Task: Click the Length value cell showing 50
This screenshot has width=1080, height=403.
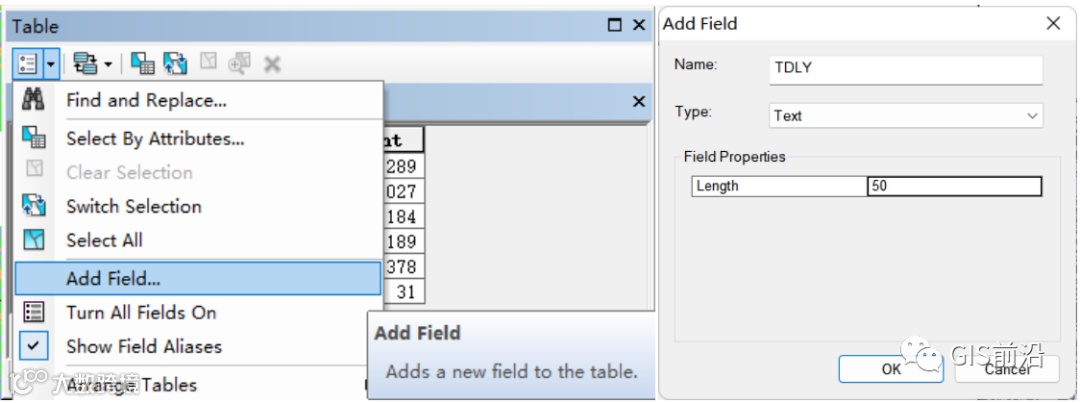Action: click(953, 186)
